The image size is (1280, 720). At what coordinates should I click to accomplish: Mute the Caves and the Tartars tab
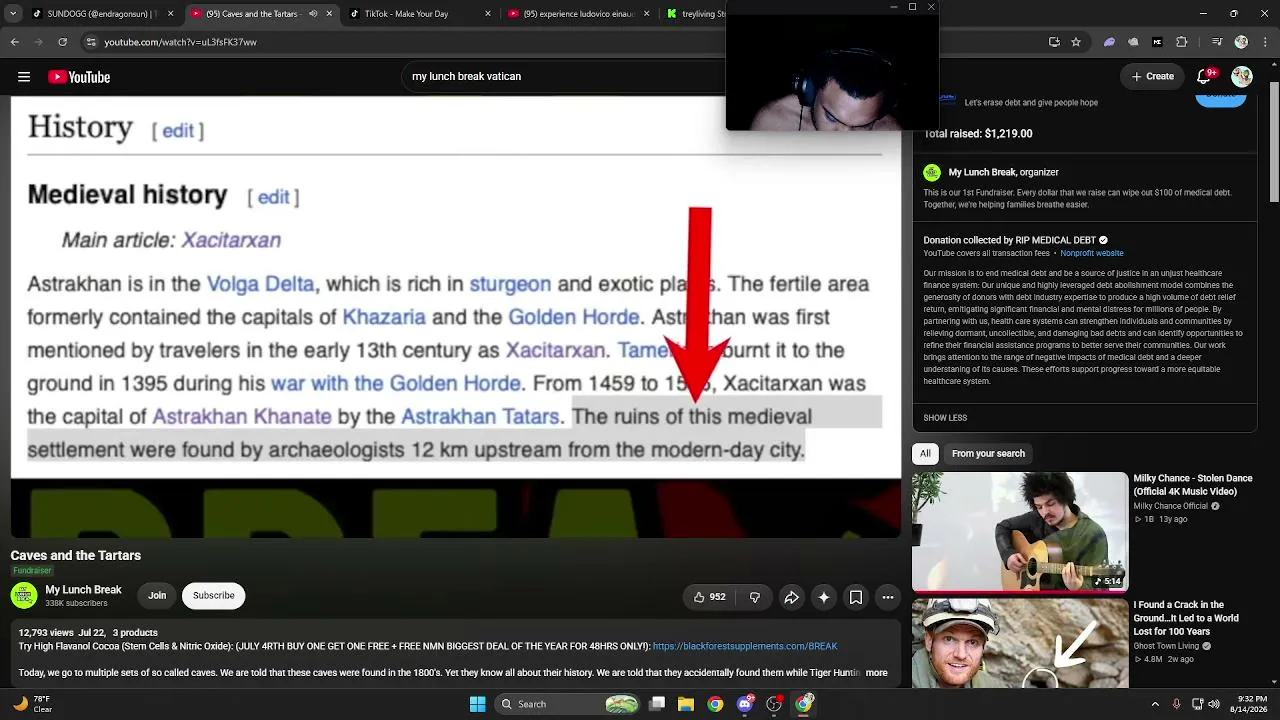(x=313, y=14)
